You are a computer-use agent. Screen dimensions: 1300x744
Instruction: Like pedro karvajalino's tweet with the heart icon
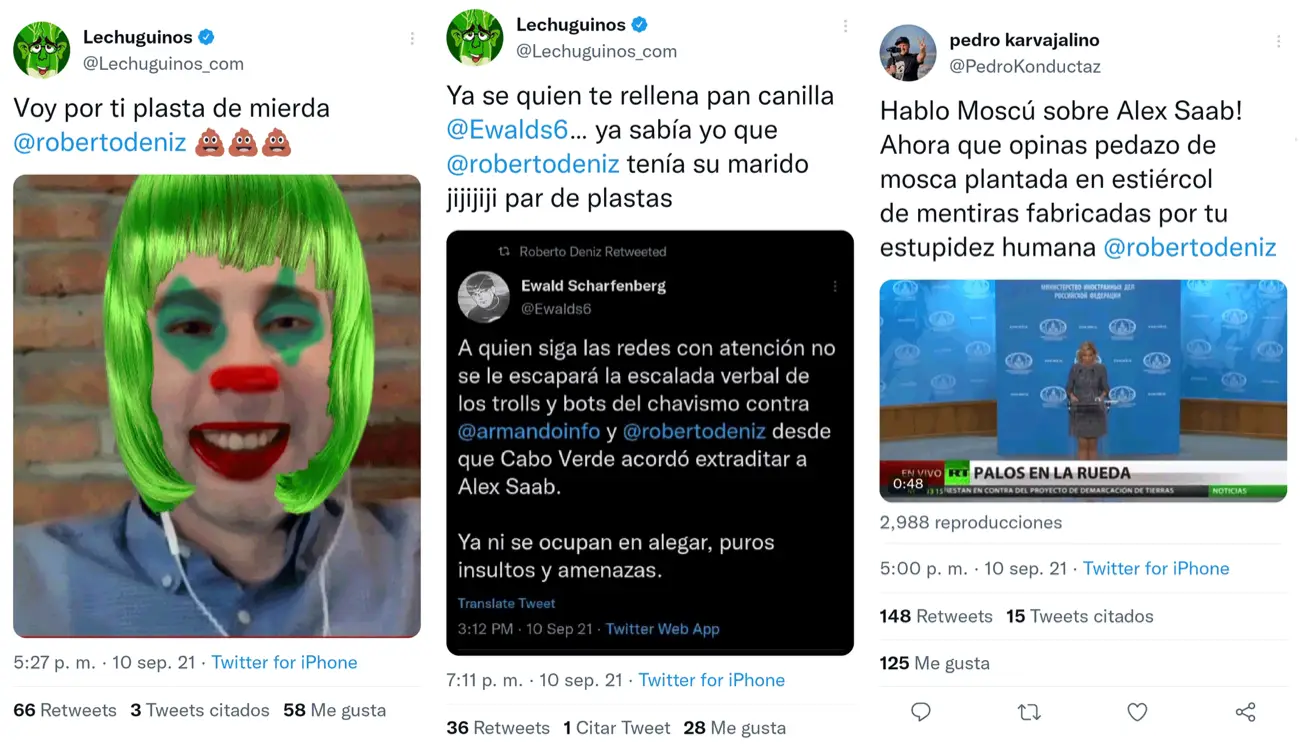coord(1137,711)
